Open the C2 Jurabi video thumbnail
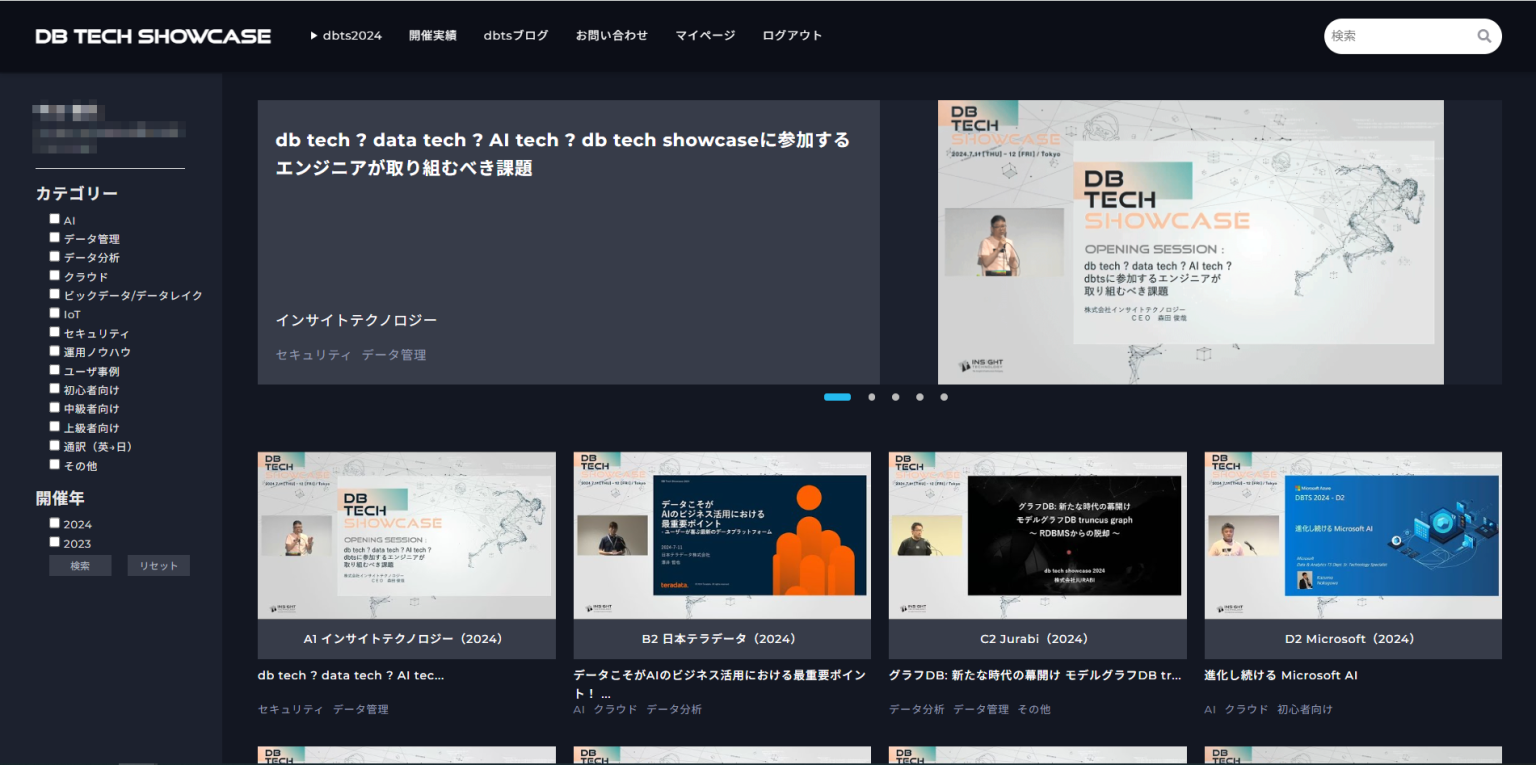This screenshot has height=765, width=1536. [1037, 535]
